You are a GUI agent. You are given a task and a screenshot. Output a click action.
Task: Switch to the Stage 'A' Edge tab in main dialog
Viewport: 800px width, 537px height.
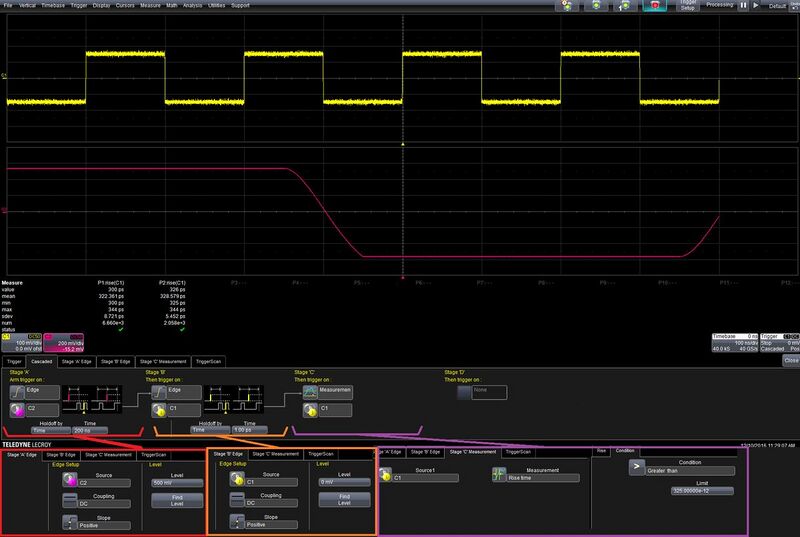pos(77,362)
